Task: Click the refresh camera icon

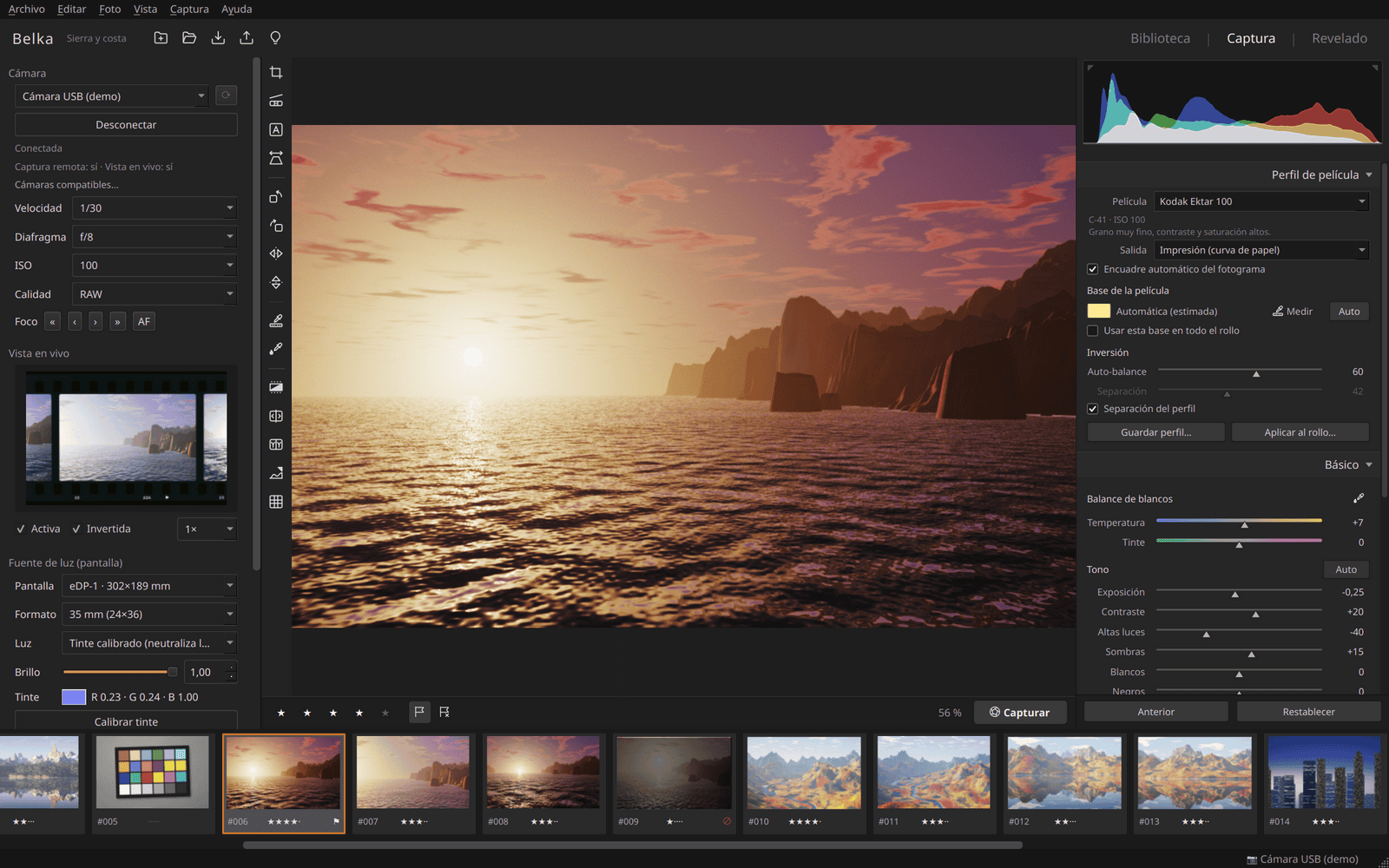Action: click(x=226, y=95)
